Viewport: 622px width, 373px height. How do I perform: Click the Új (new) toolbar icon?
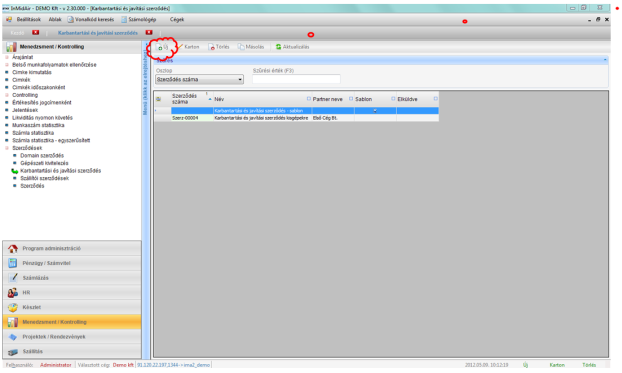[160, 47]
